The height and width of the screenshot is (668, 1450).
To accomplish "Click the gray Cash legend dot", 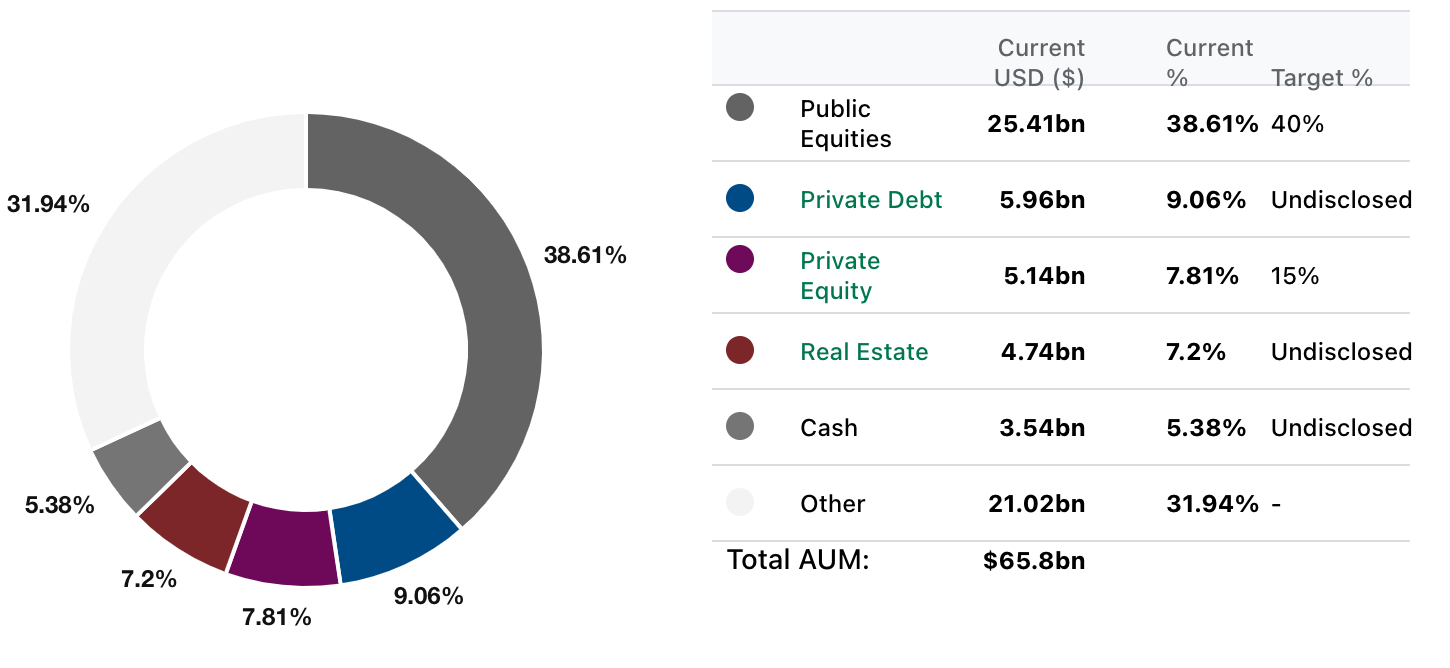I will [x=740, y=427].
